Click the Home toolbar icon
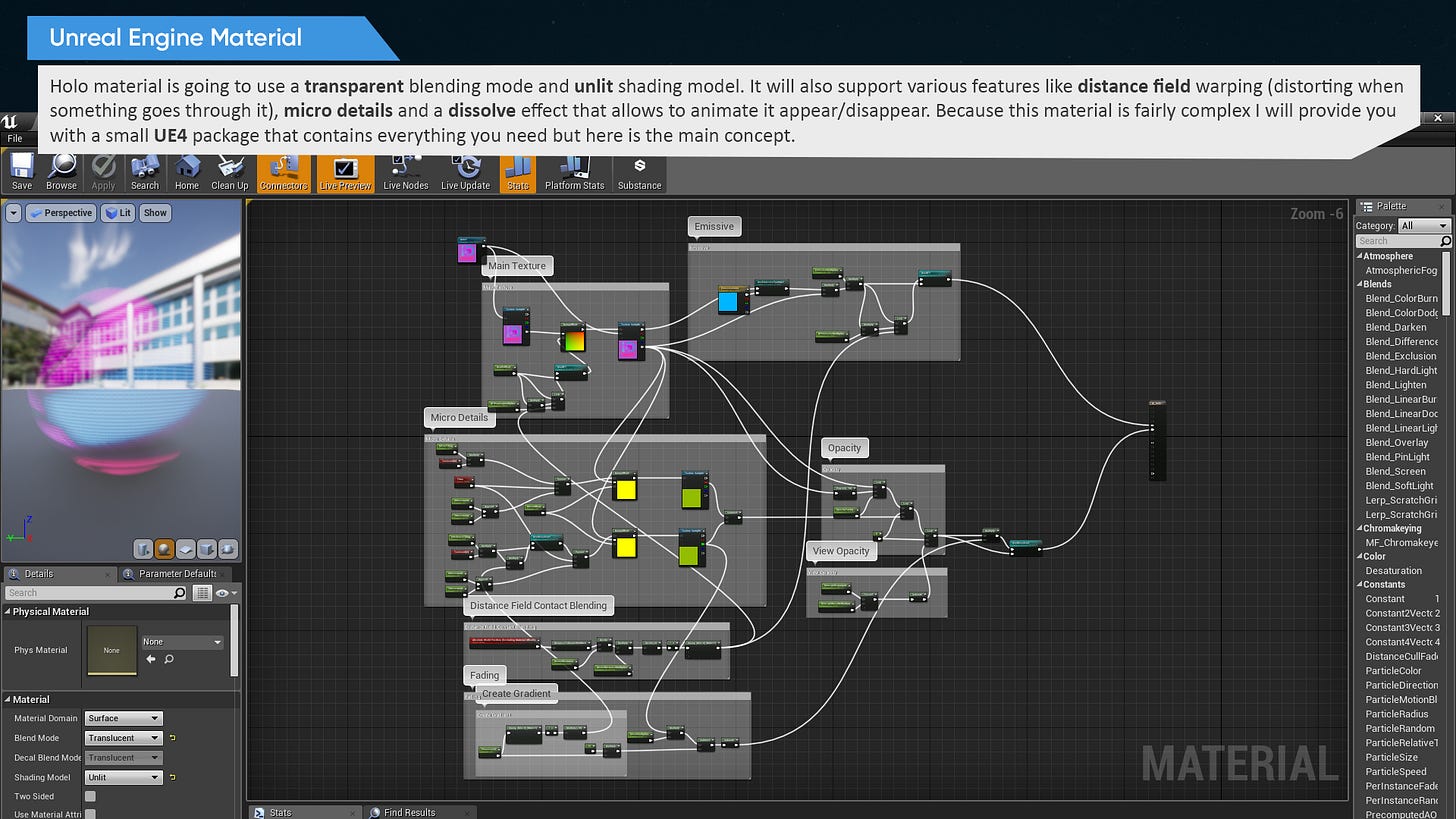 (x=187, y=172)
